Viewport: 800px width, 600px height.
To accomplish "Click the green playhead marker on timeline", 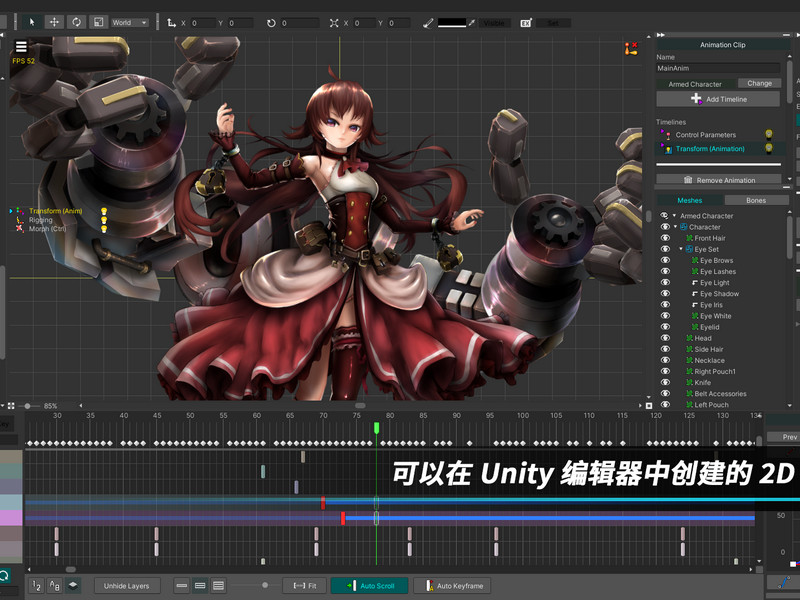I will (x=377, y=428).
